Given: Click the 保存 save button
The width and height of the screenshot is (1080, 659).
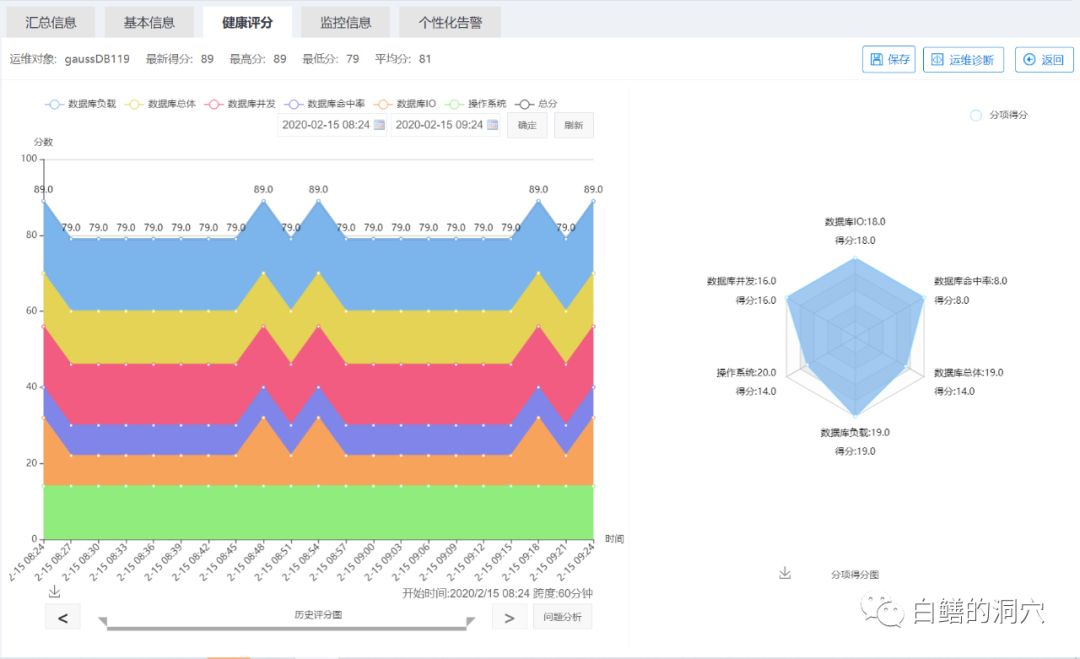Looking at the screenshot, I should coord(889,59).
